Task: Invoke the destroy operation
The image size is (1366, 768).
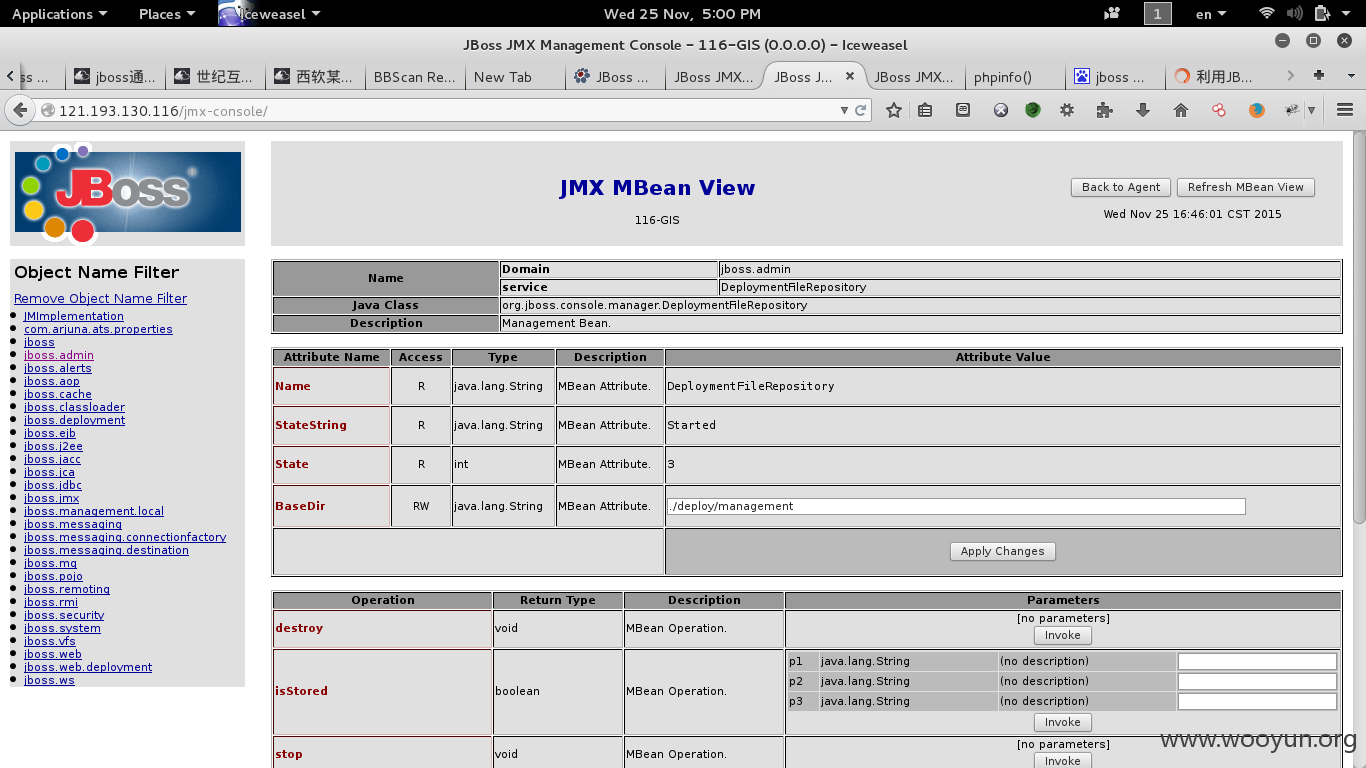Action: coord(1062,635)
